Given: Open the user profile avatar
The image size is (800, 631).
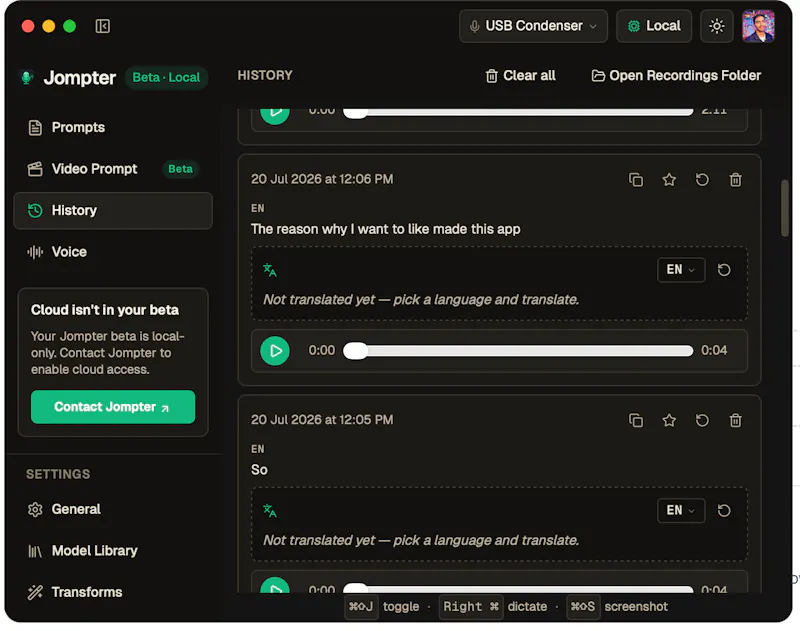Looking at the screenshot, I should 758,26.
